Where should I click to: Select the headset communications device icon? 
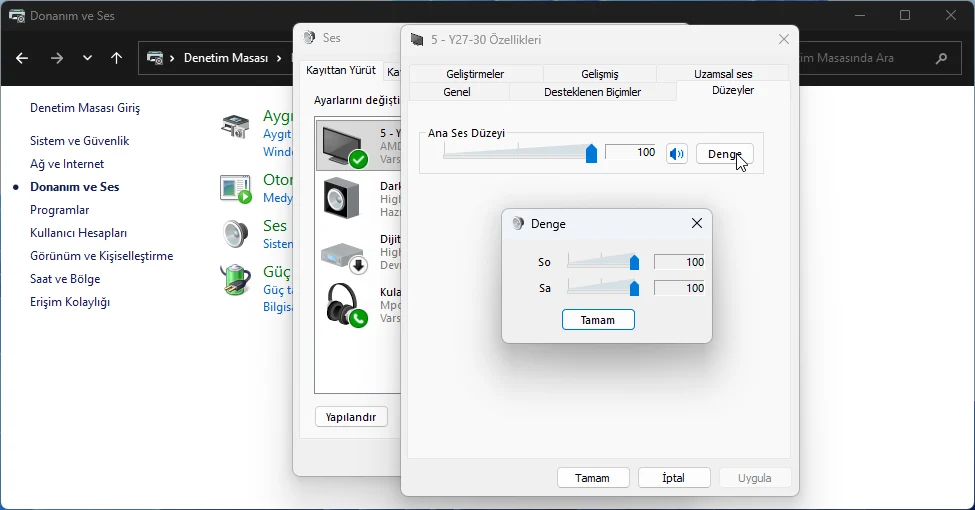345,304
